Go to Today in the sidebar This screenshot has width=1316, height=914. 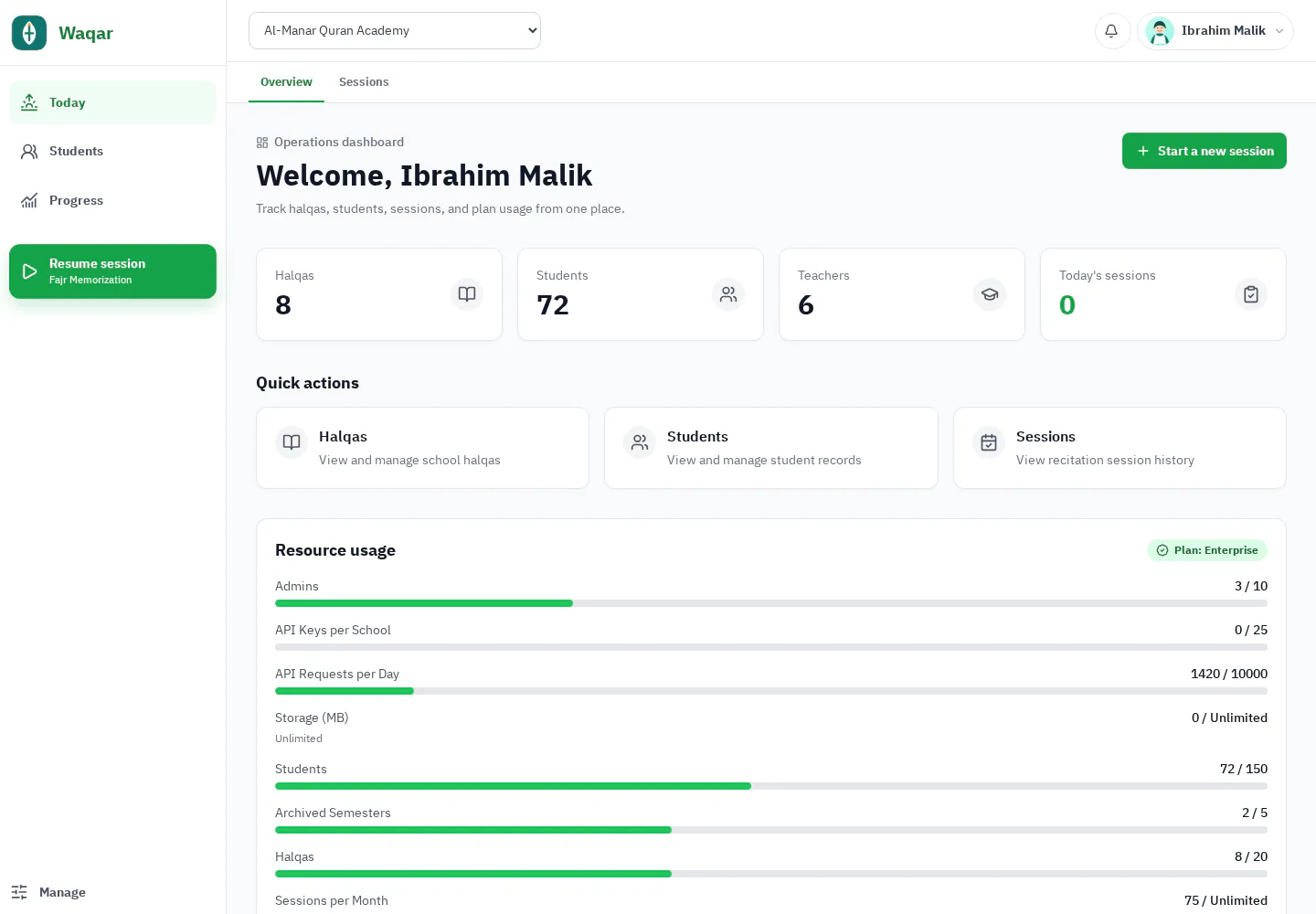[112, 102]
